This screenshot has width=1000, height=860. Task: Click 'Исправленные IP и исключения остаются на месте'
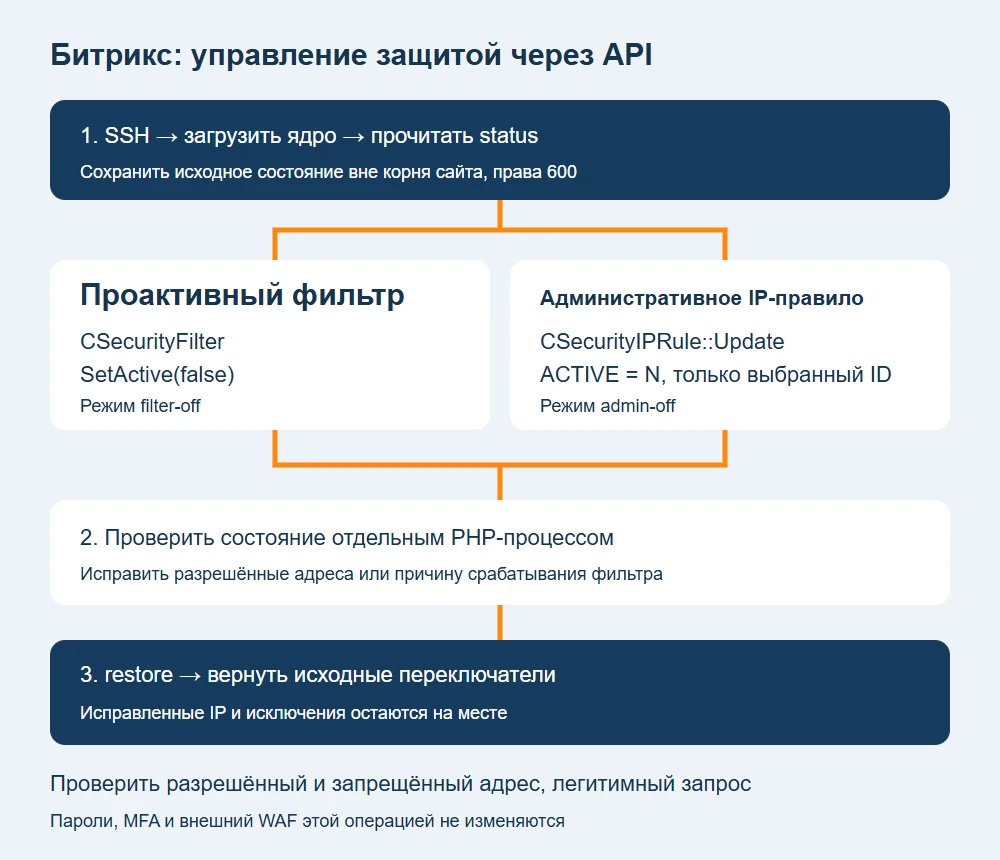coord(293,713)
